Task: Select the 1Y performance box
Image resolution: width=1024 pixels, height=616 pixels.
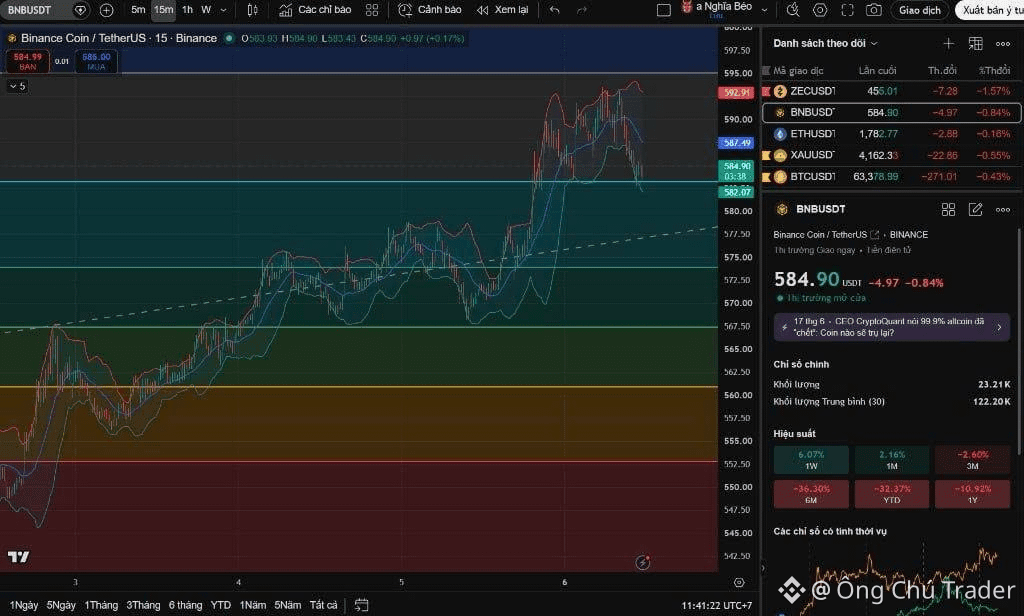Action: 972,494
